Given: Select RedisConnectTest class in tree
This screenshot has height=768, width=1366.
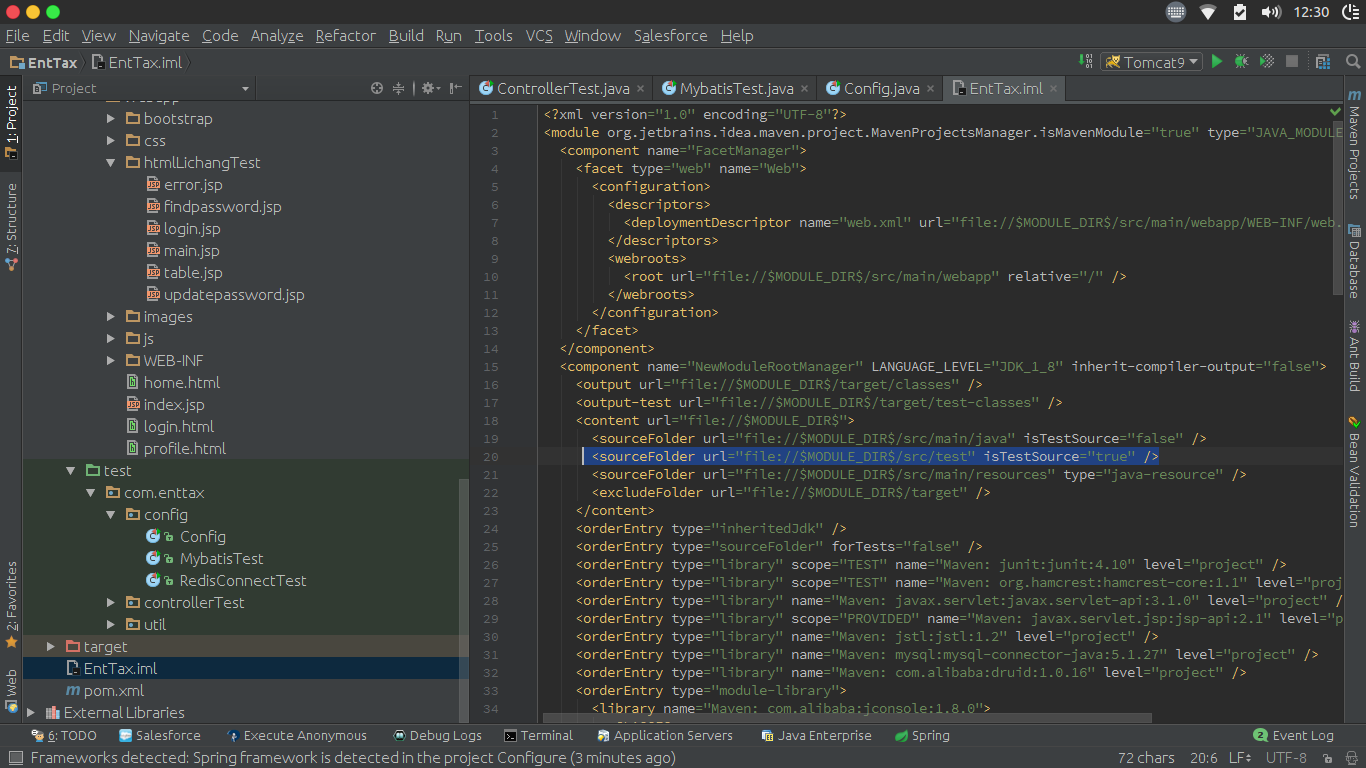Looking at the screenshot, I should pos(243,580).
